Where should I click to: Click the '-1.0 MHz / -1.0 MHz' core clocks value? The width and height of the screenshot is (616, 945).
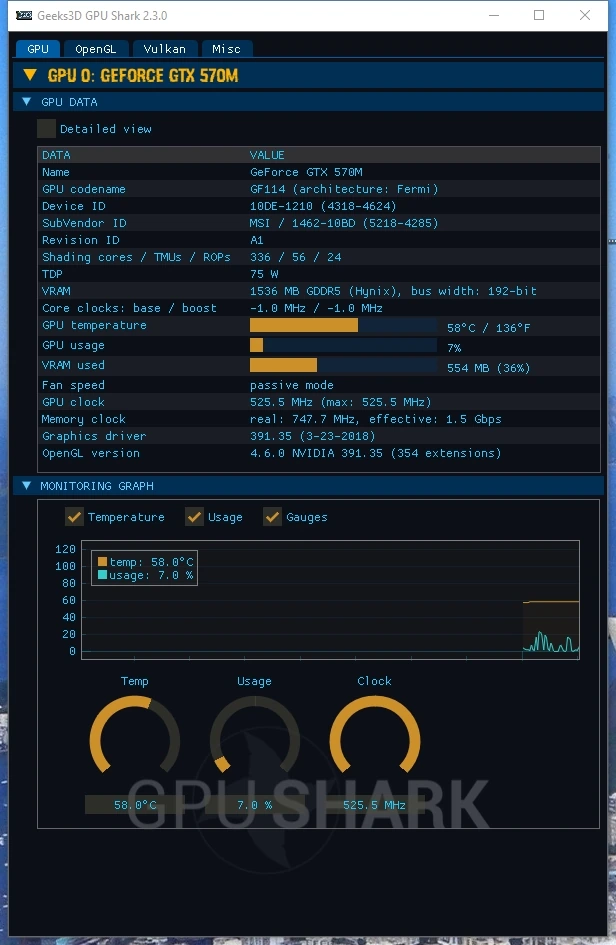coord(316,308)
